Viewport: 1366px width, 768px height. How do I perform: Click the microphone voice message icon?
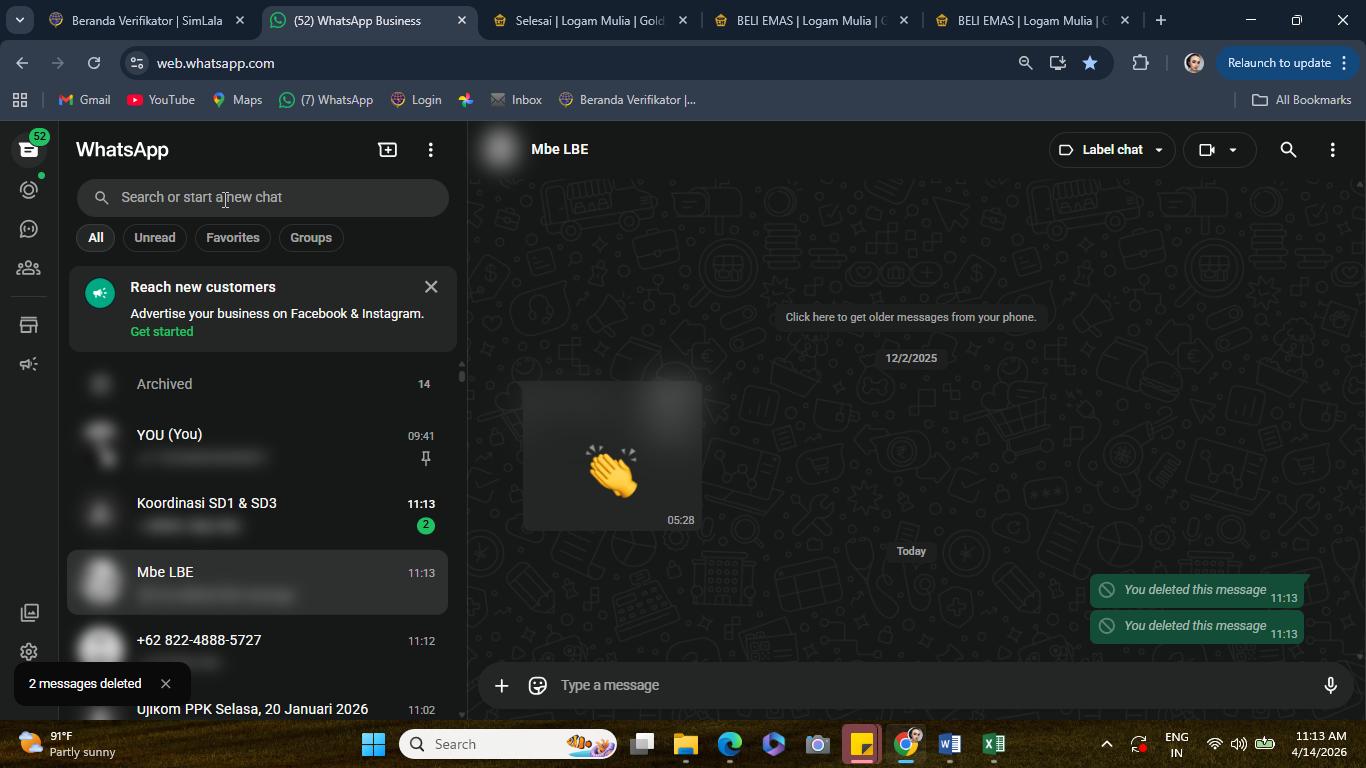tap(1330, 685)
